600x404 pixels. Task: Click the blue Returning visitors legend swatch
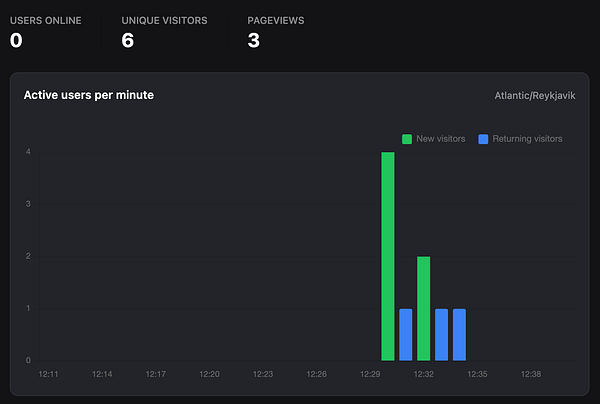coord(483,139)
